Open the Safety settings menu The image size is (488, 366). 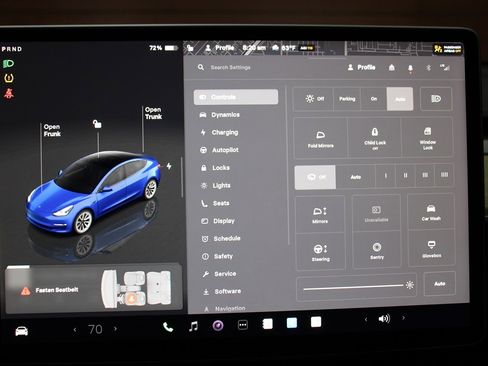point(217,256)
